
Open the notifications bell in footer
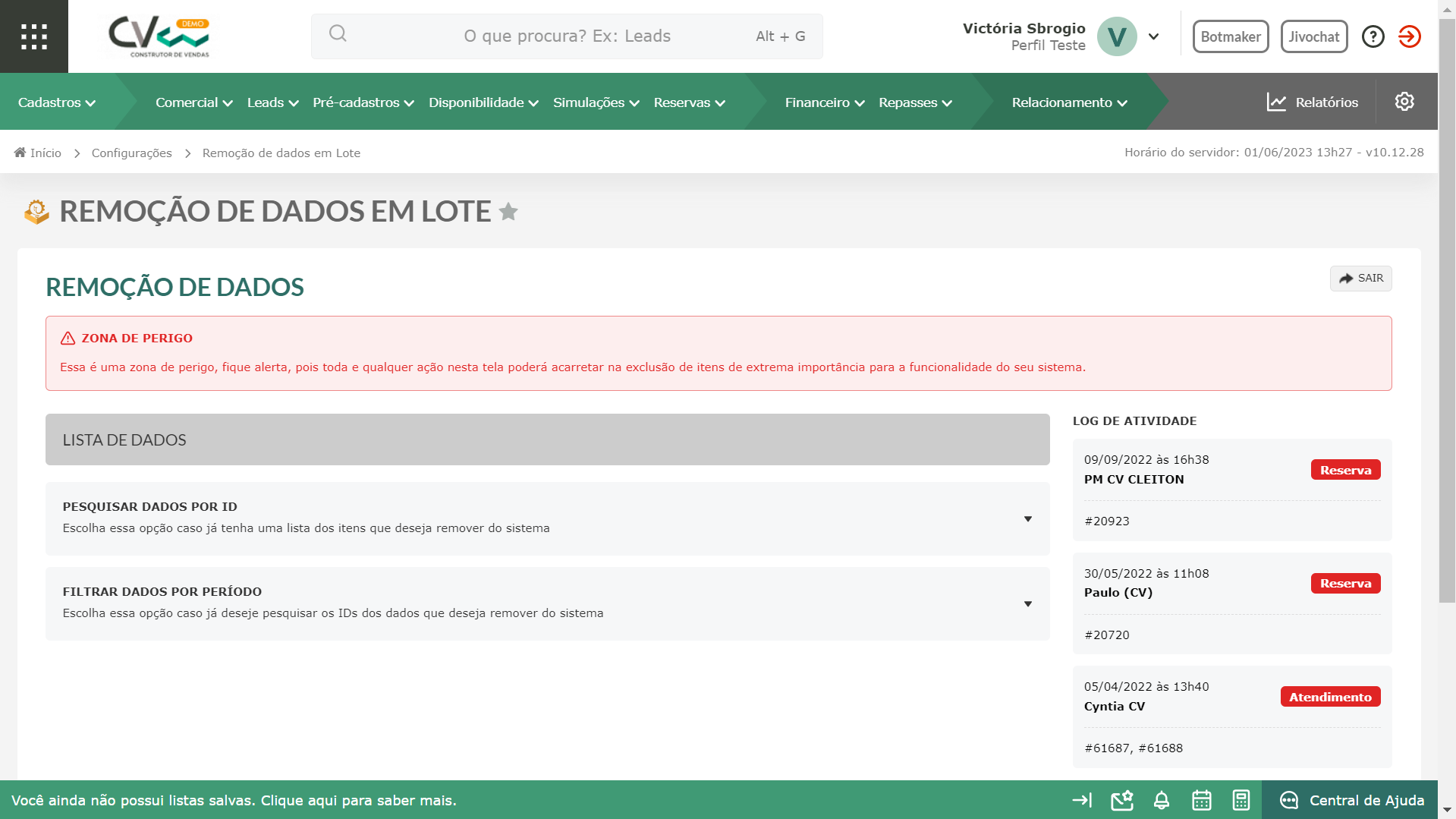point(1162,800)
